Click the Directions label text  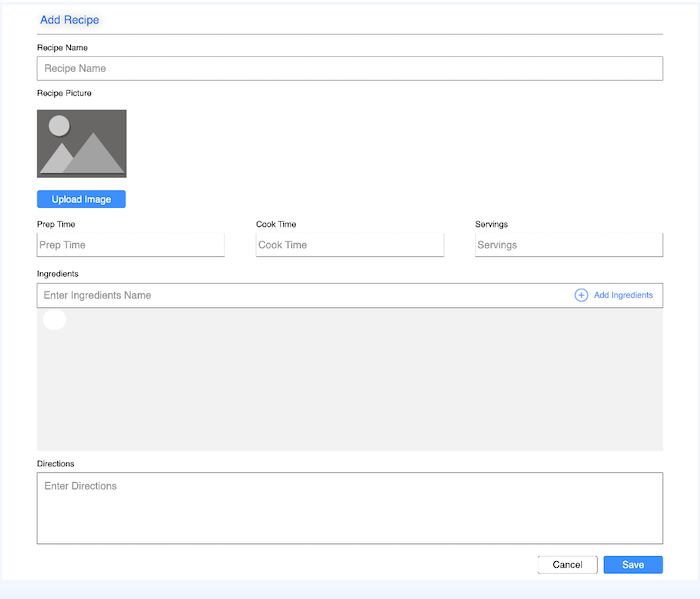[x=55, y=463]
